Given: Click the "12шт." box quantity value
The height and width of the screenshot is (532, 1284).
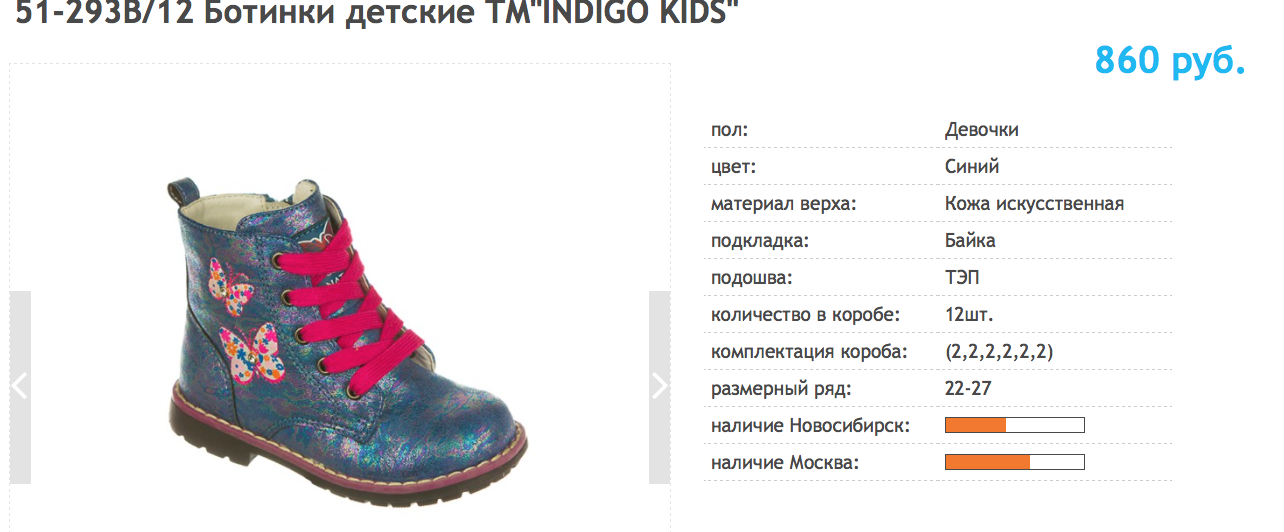Looking at the screenshot, I should pyautogui.click(x=968, y=315).
